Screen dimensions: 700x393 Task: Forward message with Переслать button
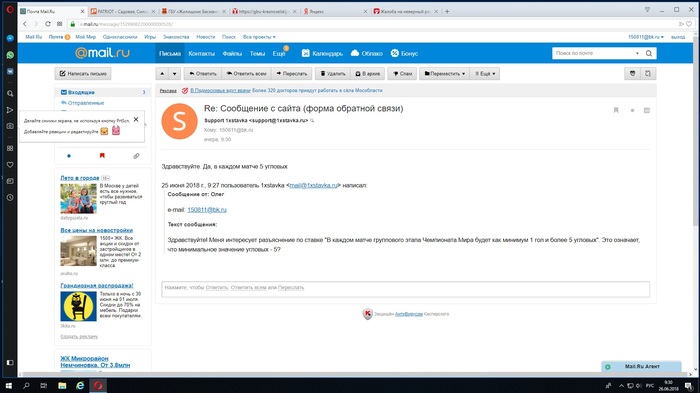point(292,74)
